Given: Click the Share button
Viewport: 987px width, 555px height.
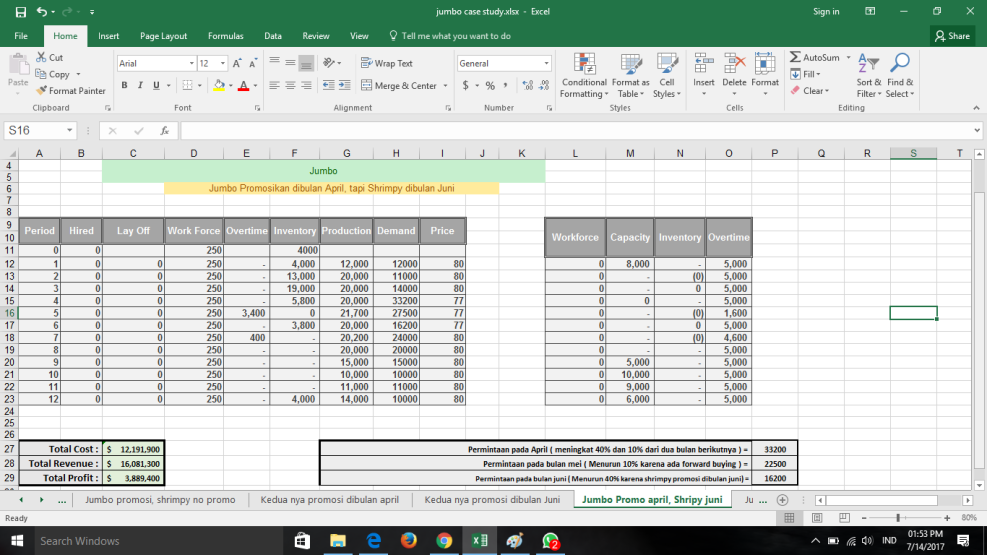Looking at the screenshot, I should point(952,36).
